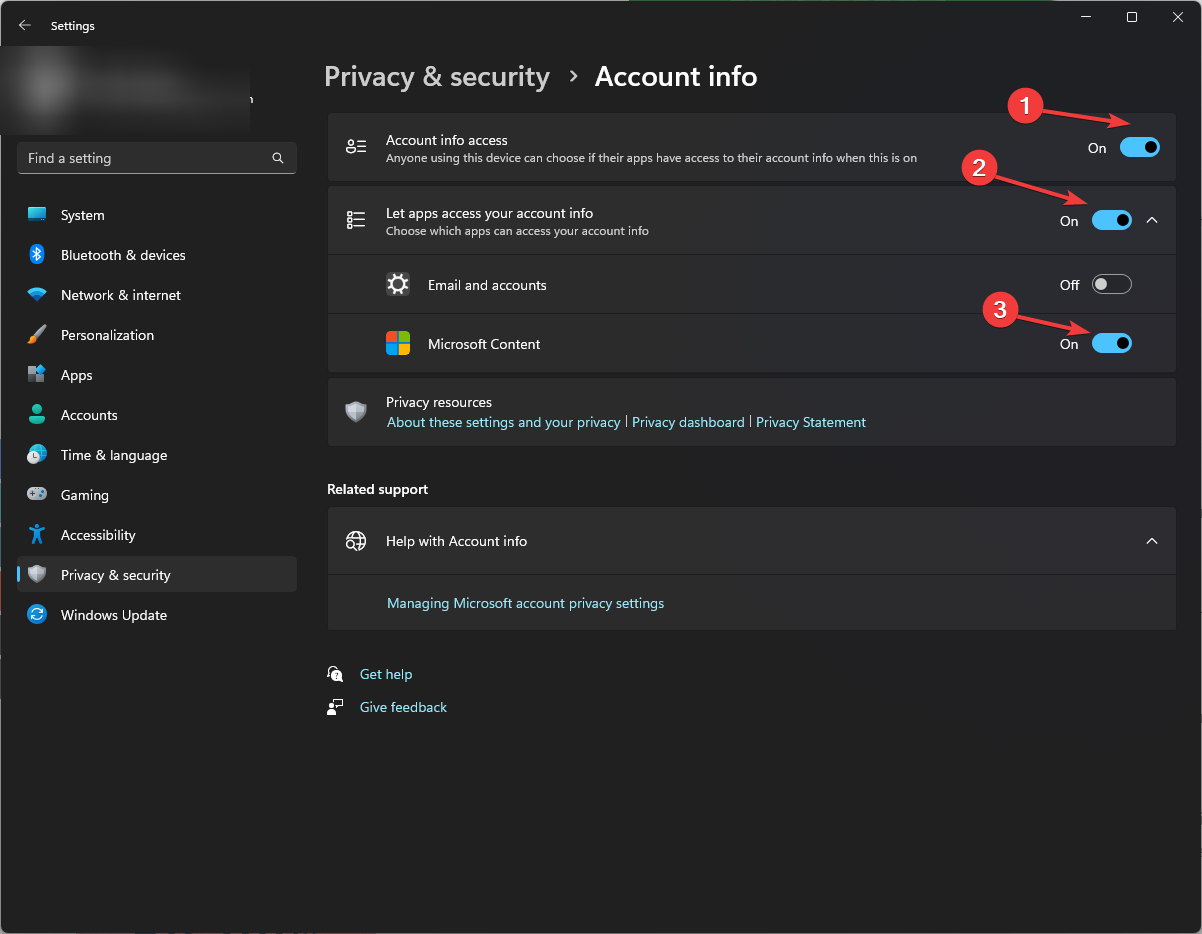1202x934 pixels.
Task: Select Time & language in sidebar
Action: pos(113,455)
